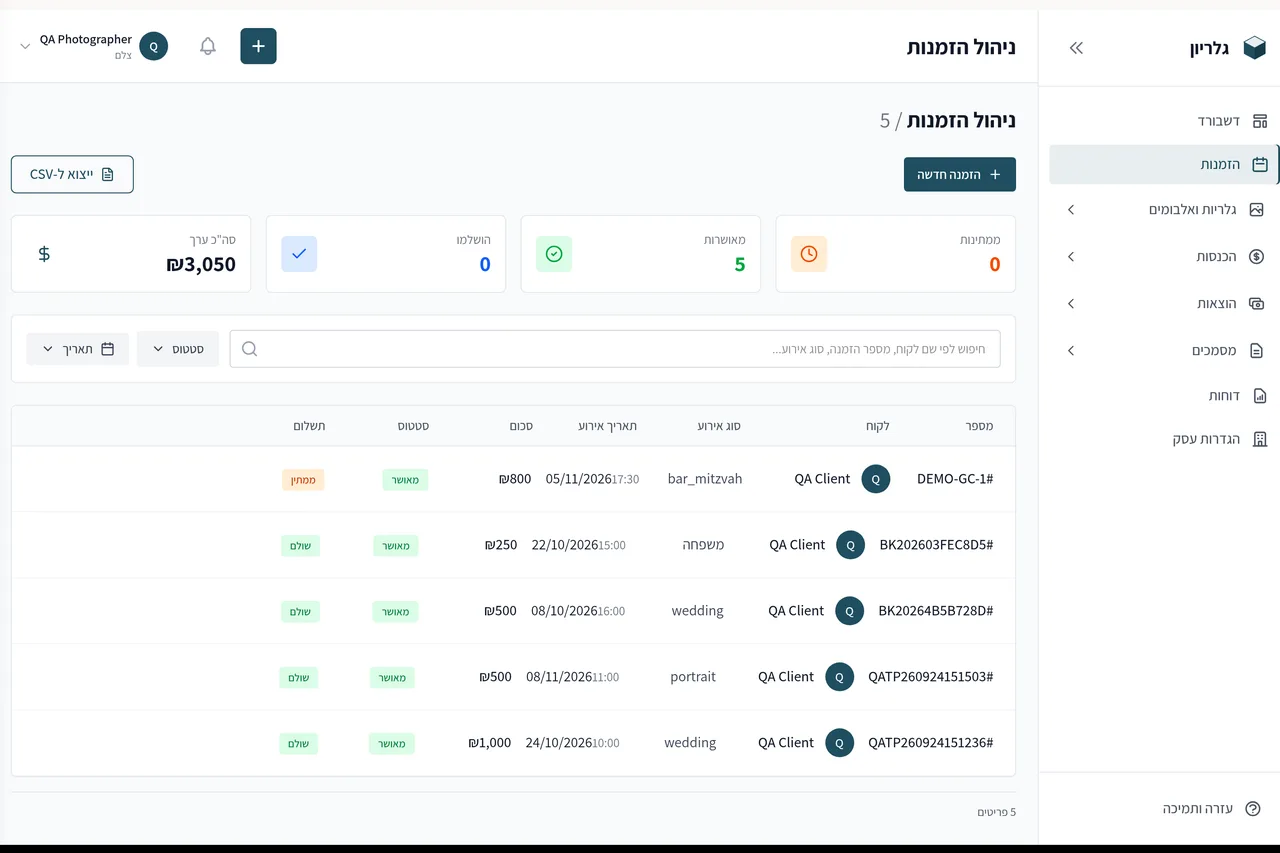This screenshot has width=1280, height=853.
Task: Select הזמנות in the sidebar
Action: (x=1164, y=164)
